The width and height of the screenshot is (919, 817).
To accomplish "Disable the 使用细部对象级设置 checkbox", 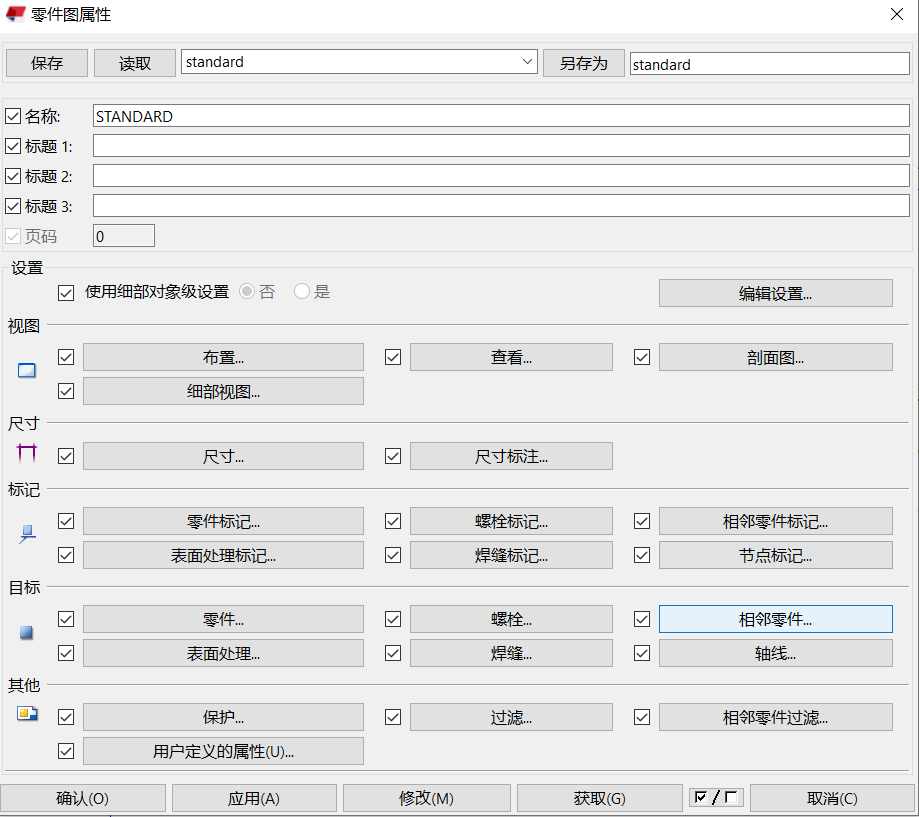I will click(67, 293).
